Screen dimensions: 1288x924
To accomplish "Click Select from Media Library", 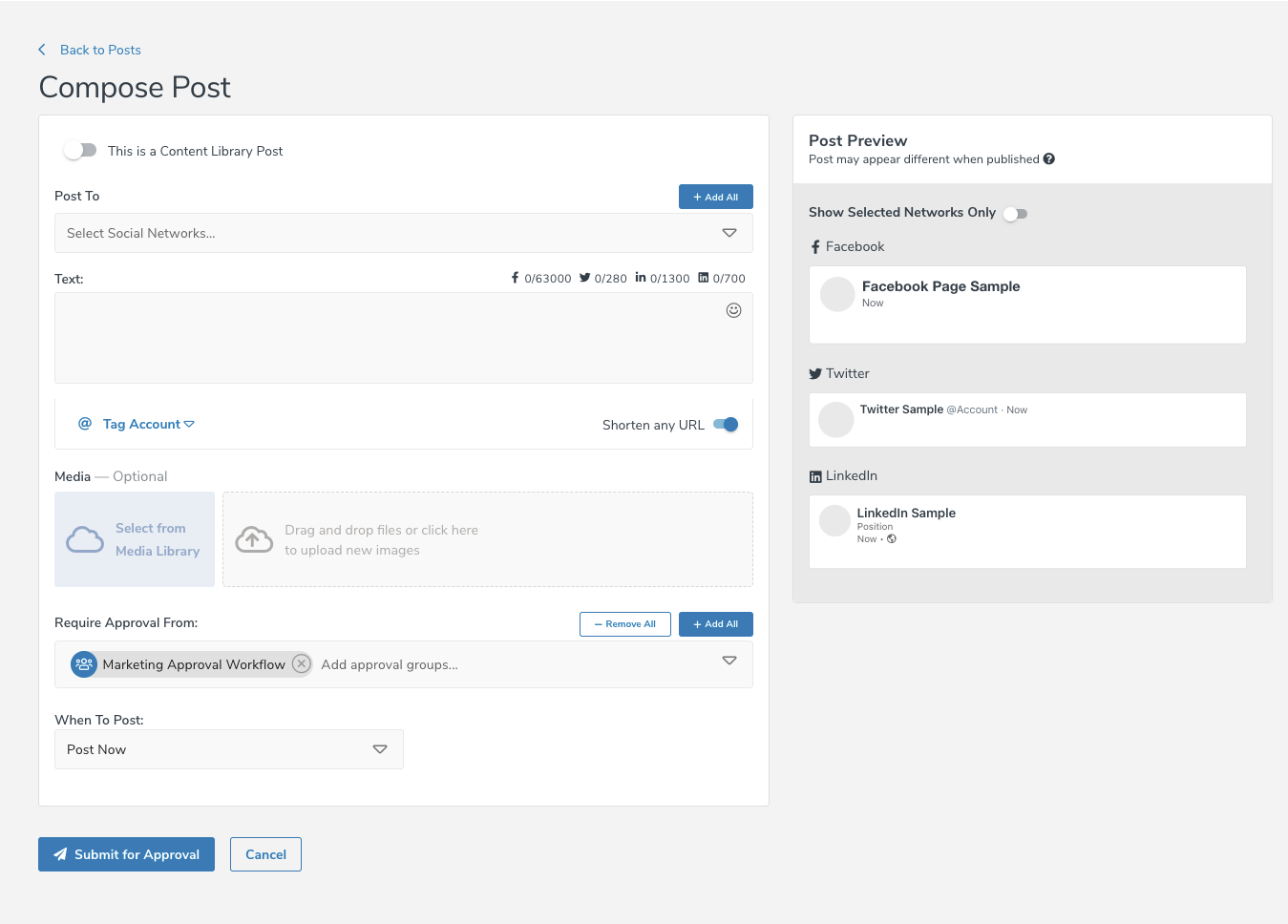I will click(x=135, y=539).
